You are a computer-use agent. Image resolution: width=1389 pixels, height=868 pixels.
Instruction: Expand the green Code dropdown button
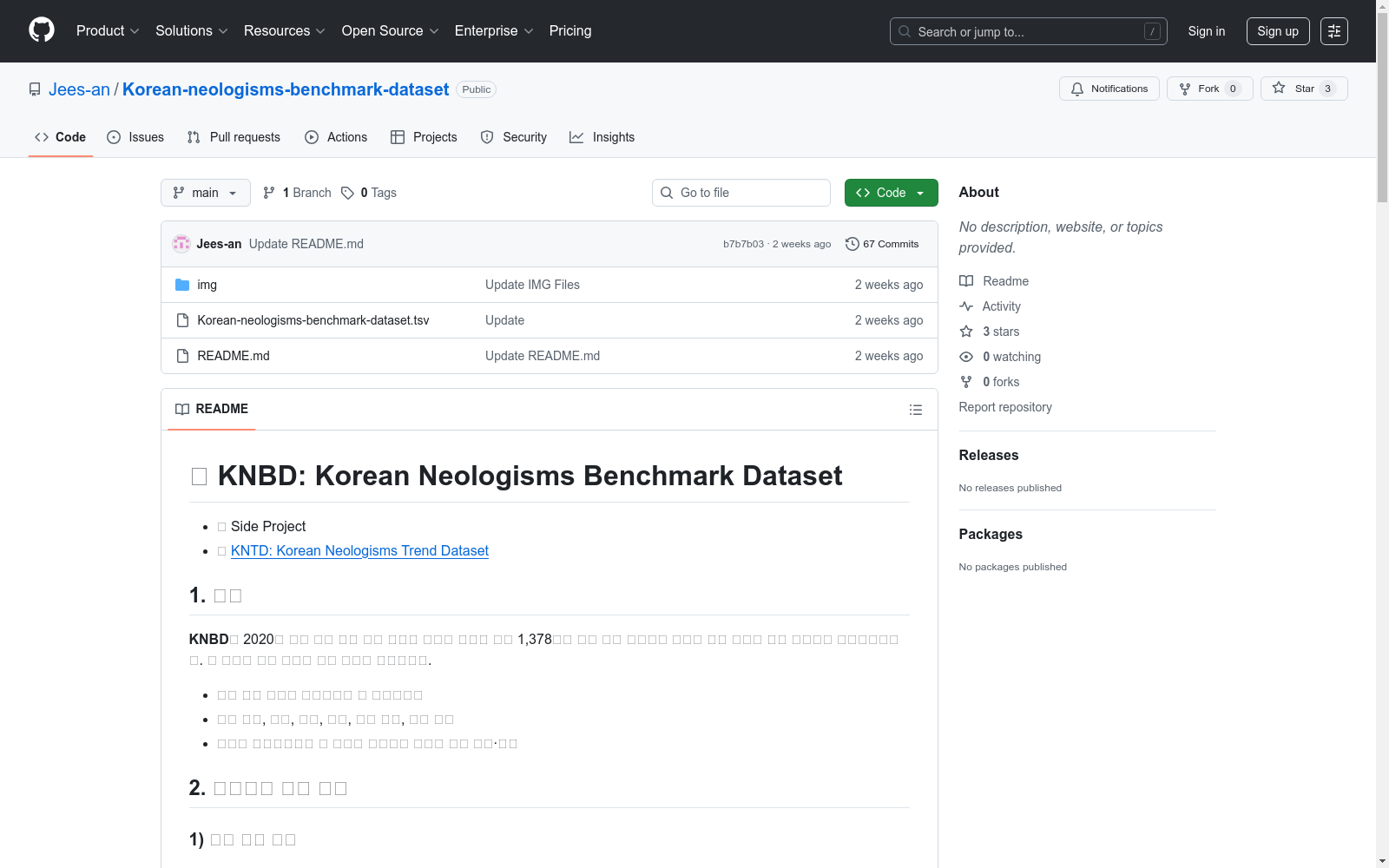tap(892, 193)
